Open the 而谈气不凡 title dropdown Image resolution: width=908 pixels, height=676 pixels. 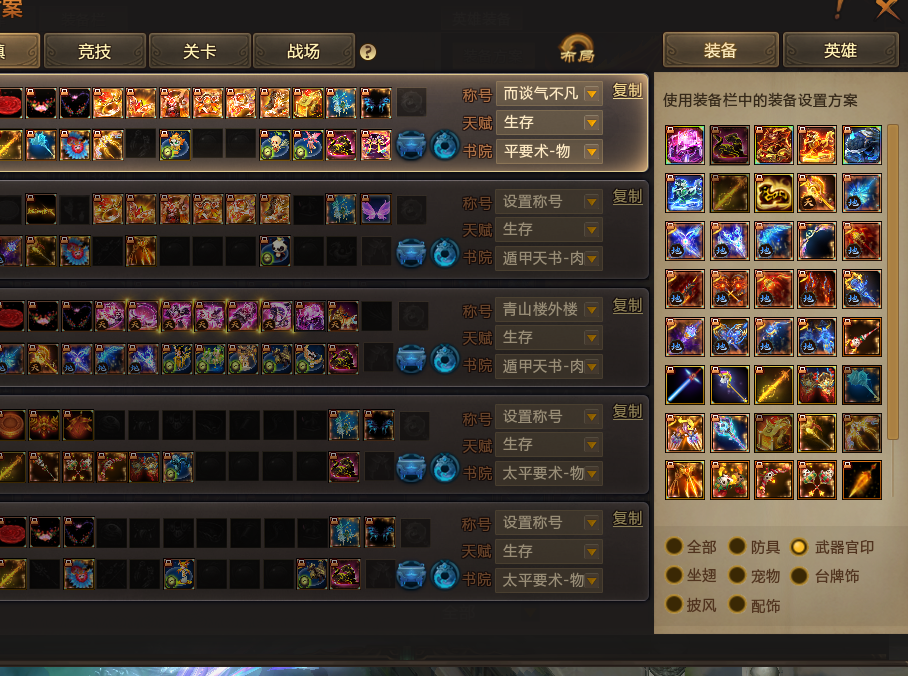[549, 94]
